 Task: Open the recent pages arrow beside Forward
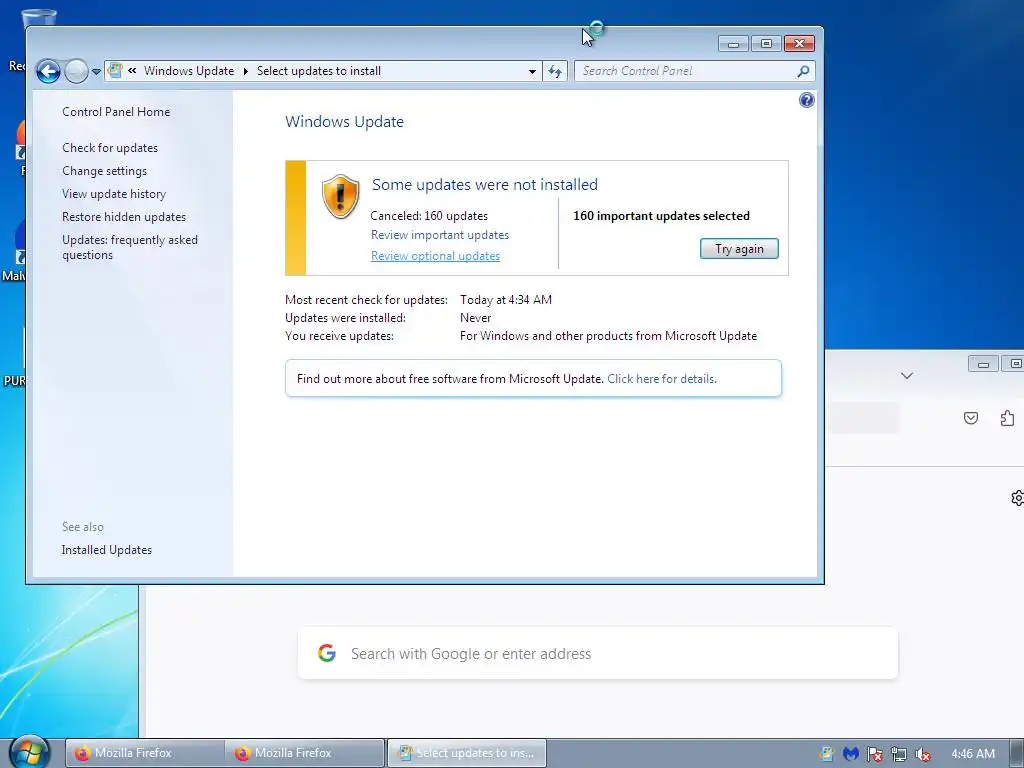tap(96, 72)
